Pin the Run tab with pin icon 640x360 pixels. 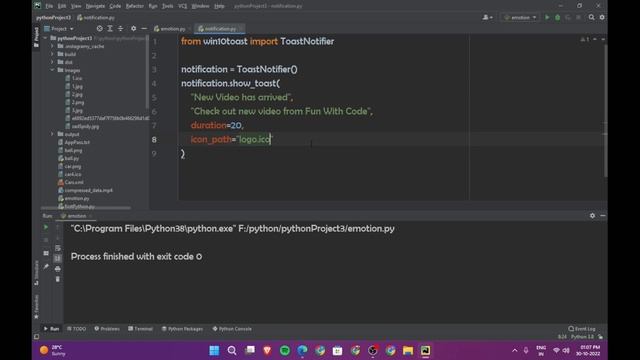coord(46,267)
